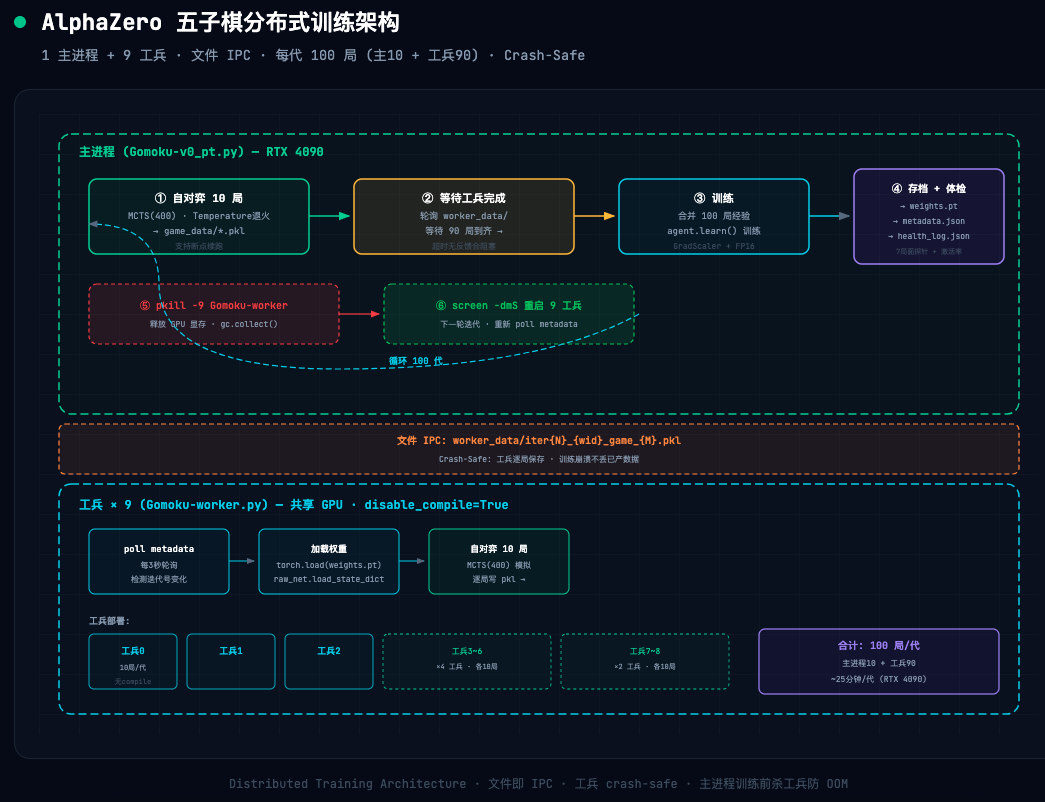Click the green "⑥ screen -dmS 重启 9 工兵" title
Viewport: 1045px width, 802px height.
(509, 305)
